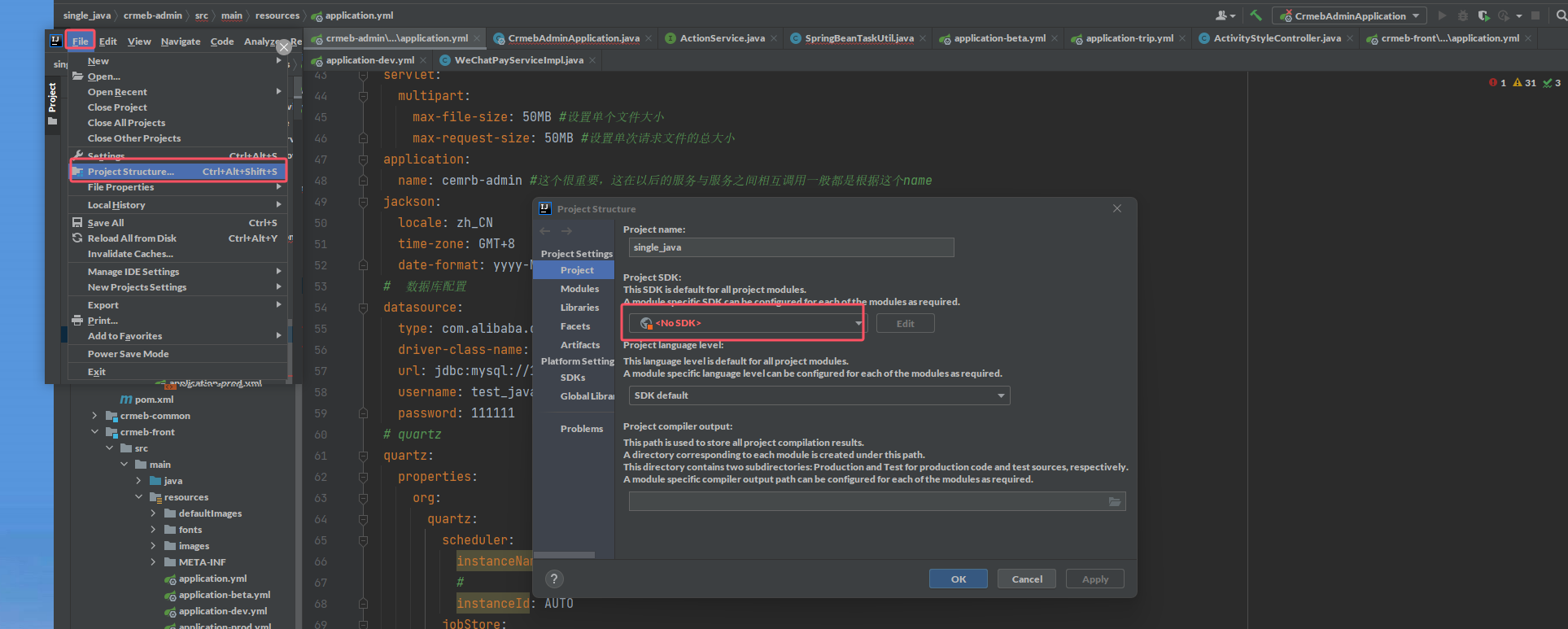
Task: Click the Project name input field
Action: click(791, 247)
